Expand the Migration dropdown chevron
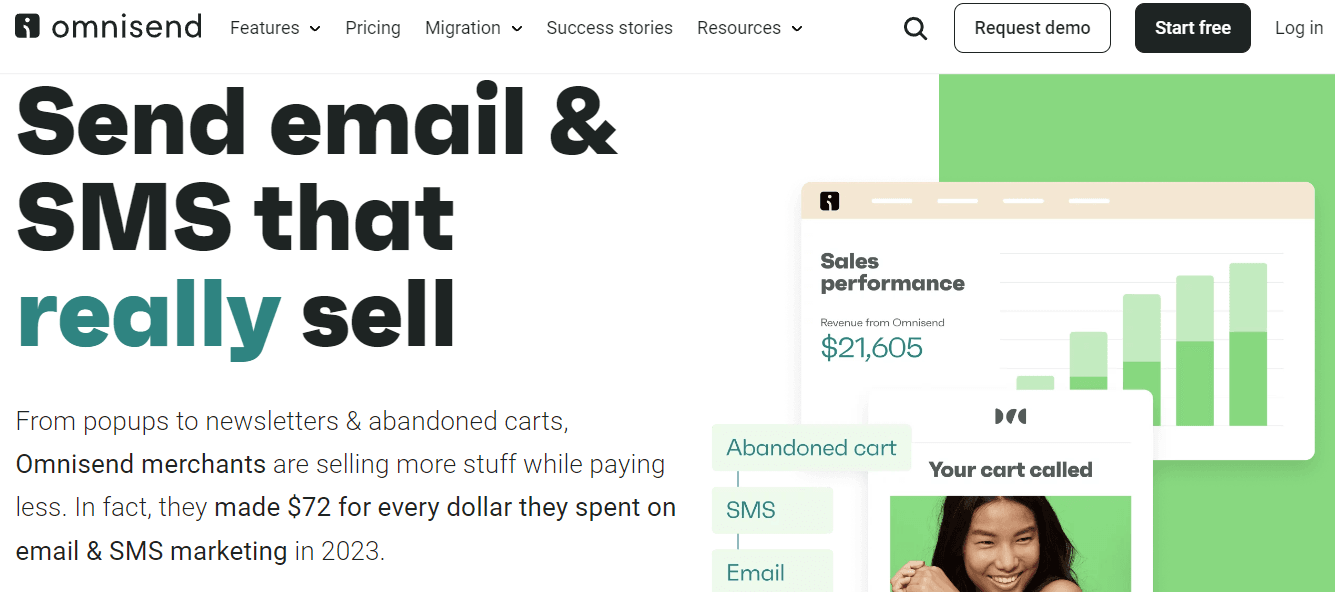This screenshot has width=1335, height=592. pyautogui.click(x=517, y=29)
